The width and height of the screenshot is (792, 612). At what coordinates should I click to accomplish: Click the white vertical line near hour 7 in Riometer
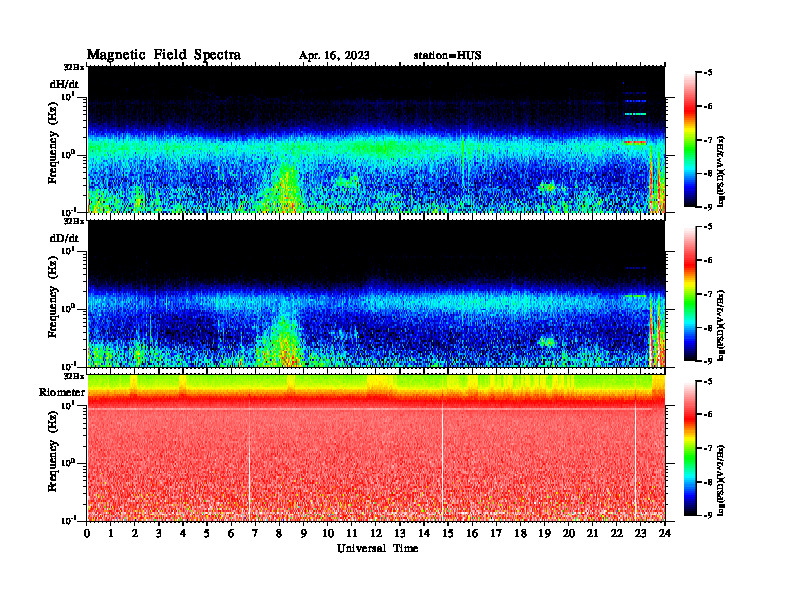250,460
